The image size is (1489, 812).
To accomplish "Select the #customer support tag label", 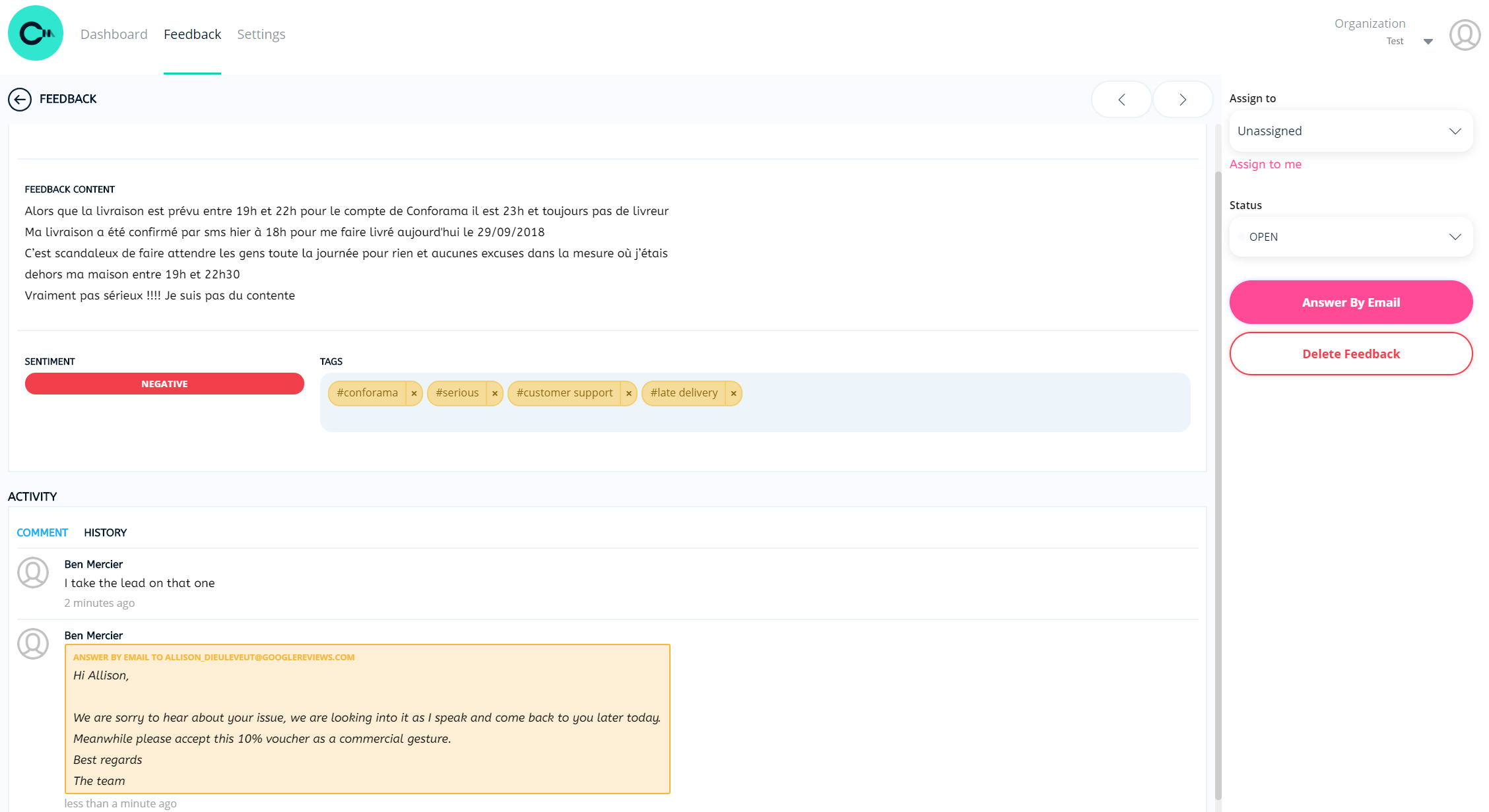I will 564,393.
